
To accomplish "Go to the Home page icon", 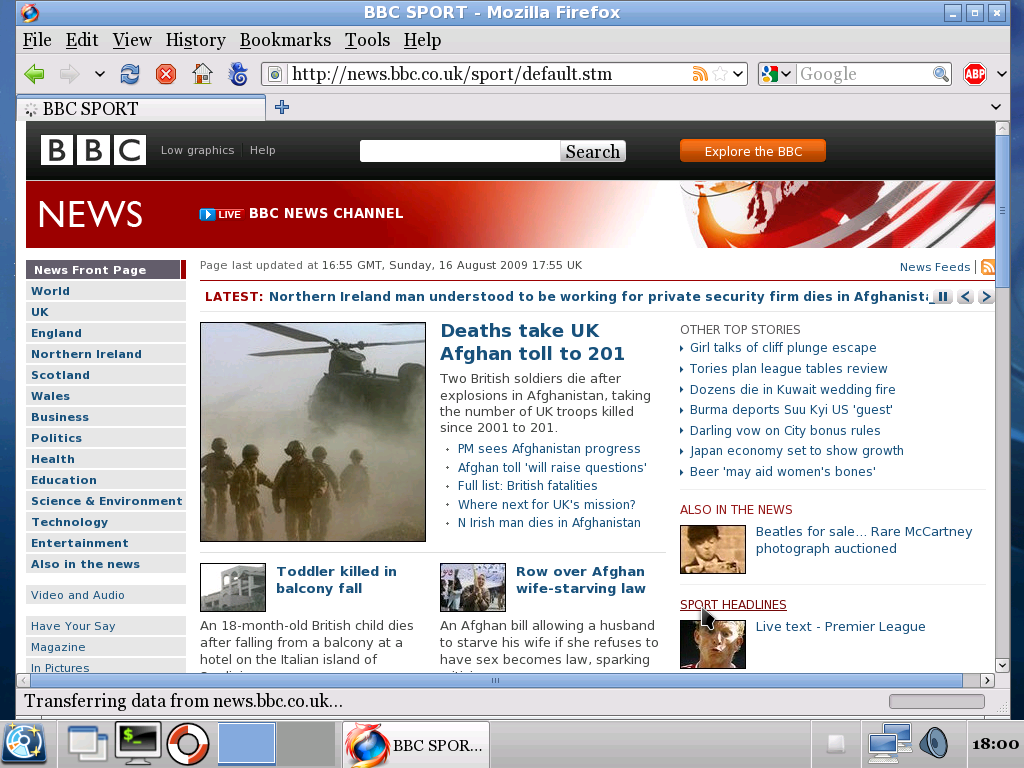I will pos(202,74).
